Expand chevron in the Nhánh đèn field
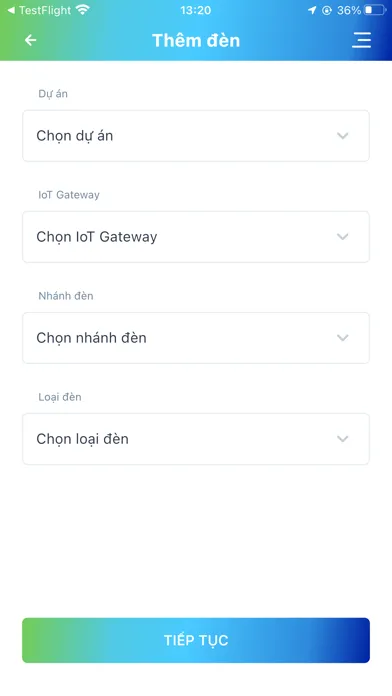 click(x=342, y=338)
